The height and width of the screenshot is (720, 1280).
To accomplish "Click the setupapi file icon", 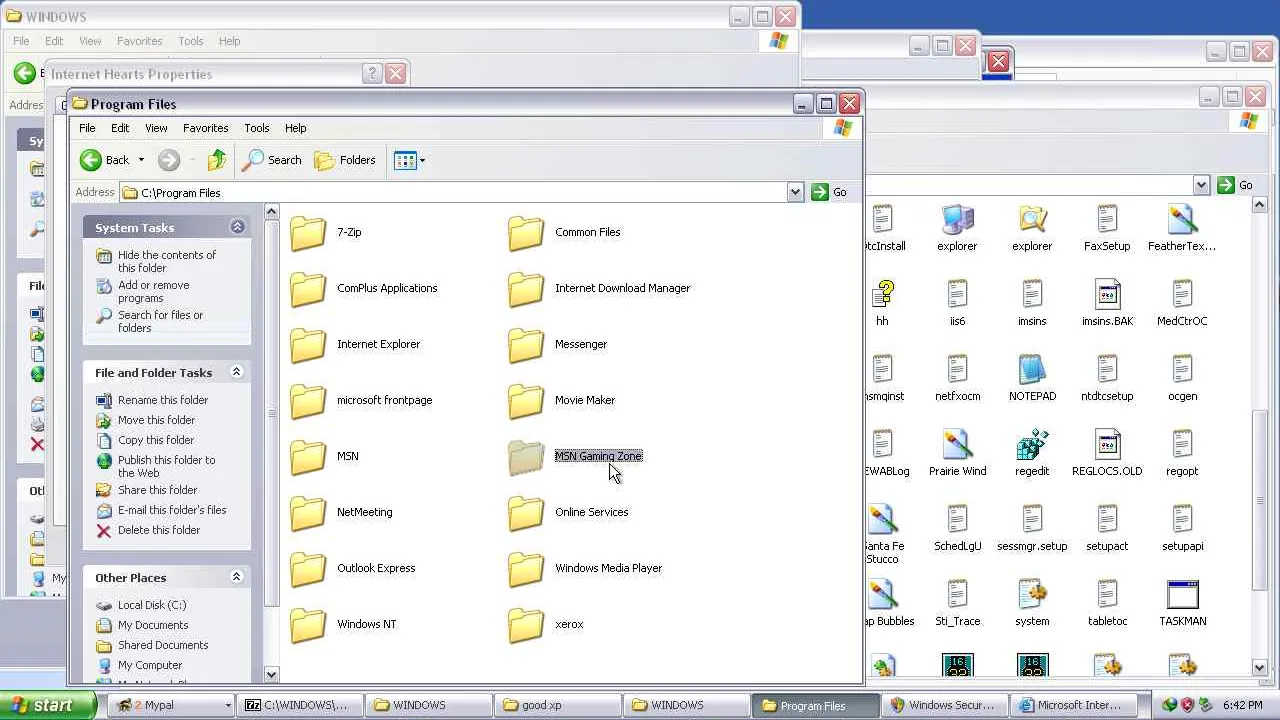I will (x=1182, y=527).
